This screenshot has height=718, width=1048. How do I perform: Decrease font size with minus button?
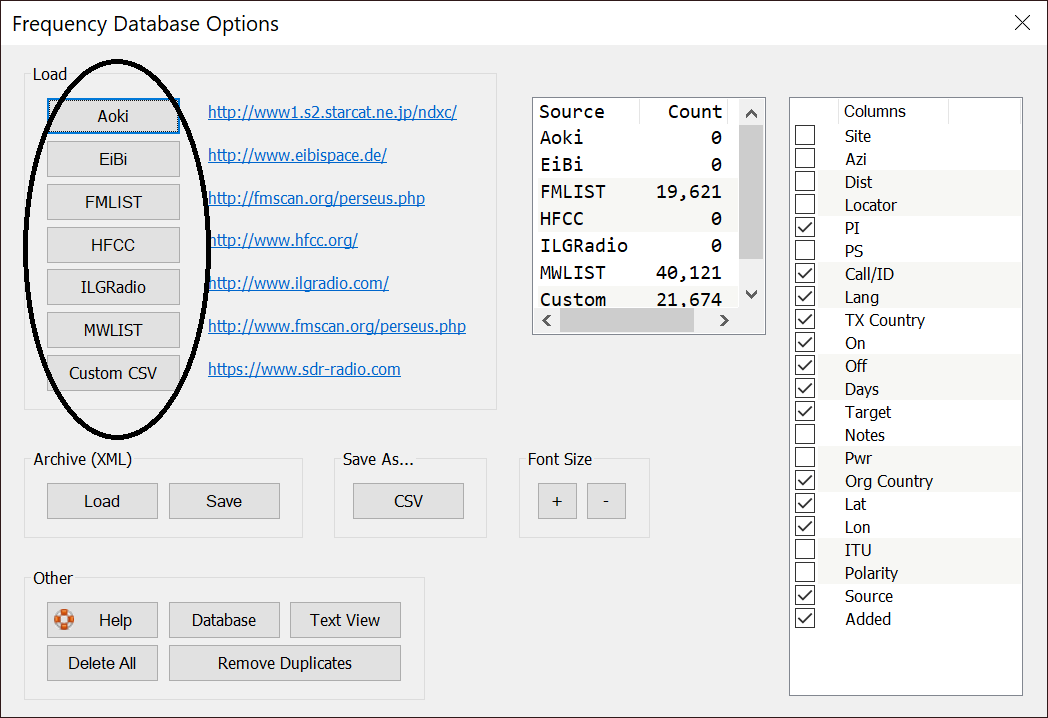click(606, 501)
